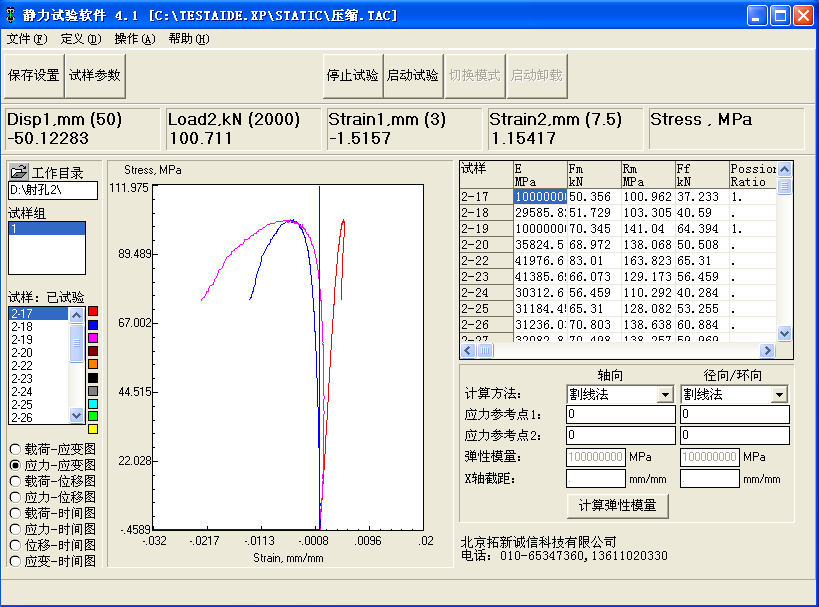Viewport: 819px width, 607px height.
Task: Pick the yellow color swatch
Action: (93, 429)
